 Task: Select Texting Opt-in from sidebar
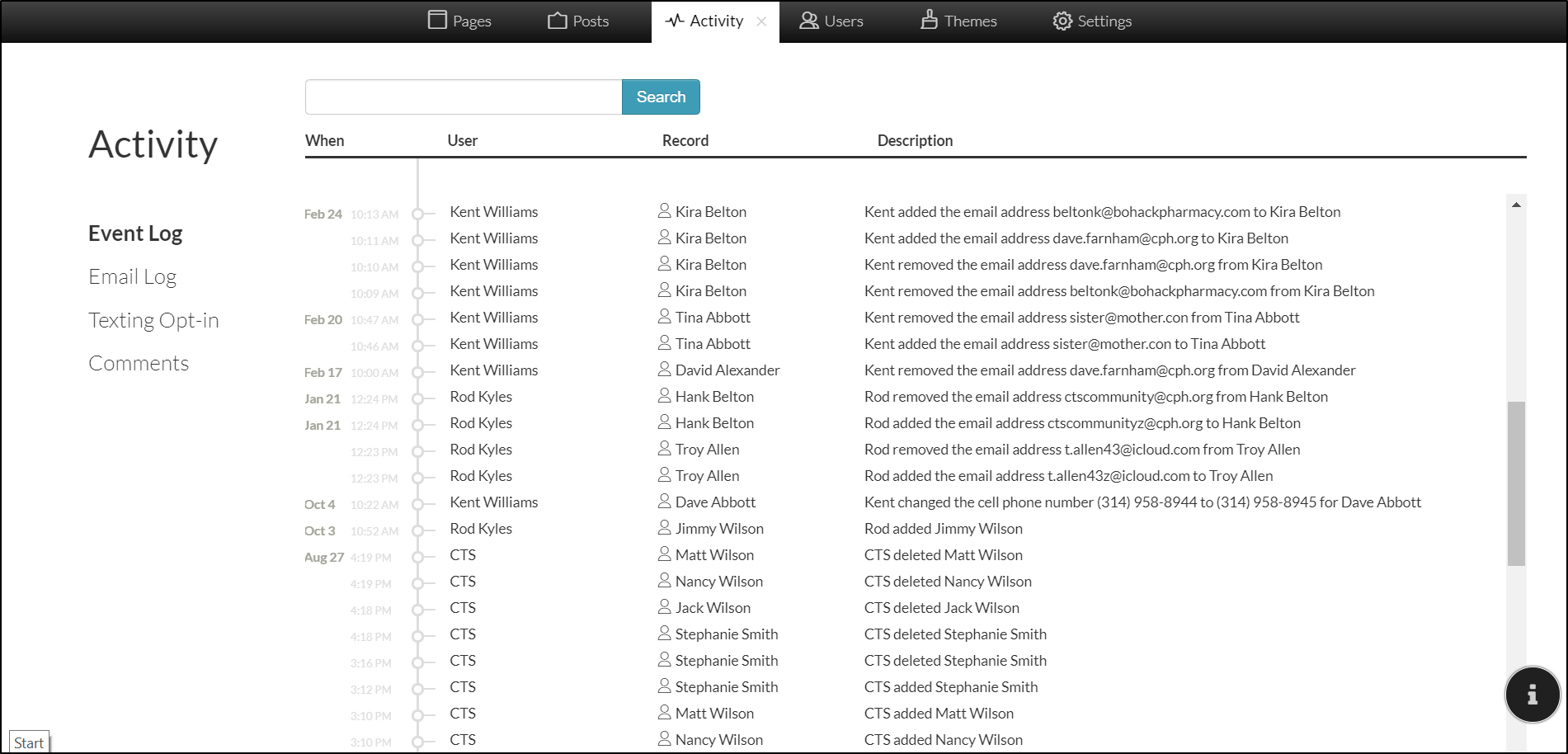153,320
